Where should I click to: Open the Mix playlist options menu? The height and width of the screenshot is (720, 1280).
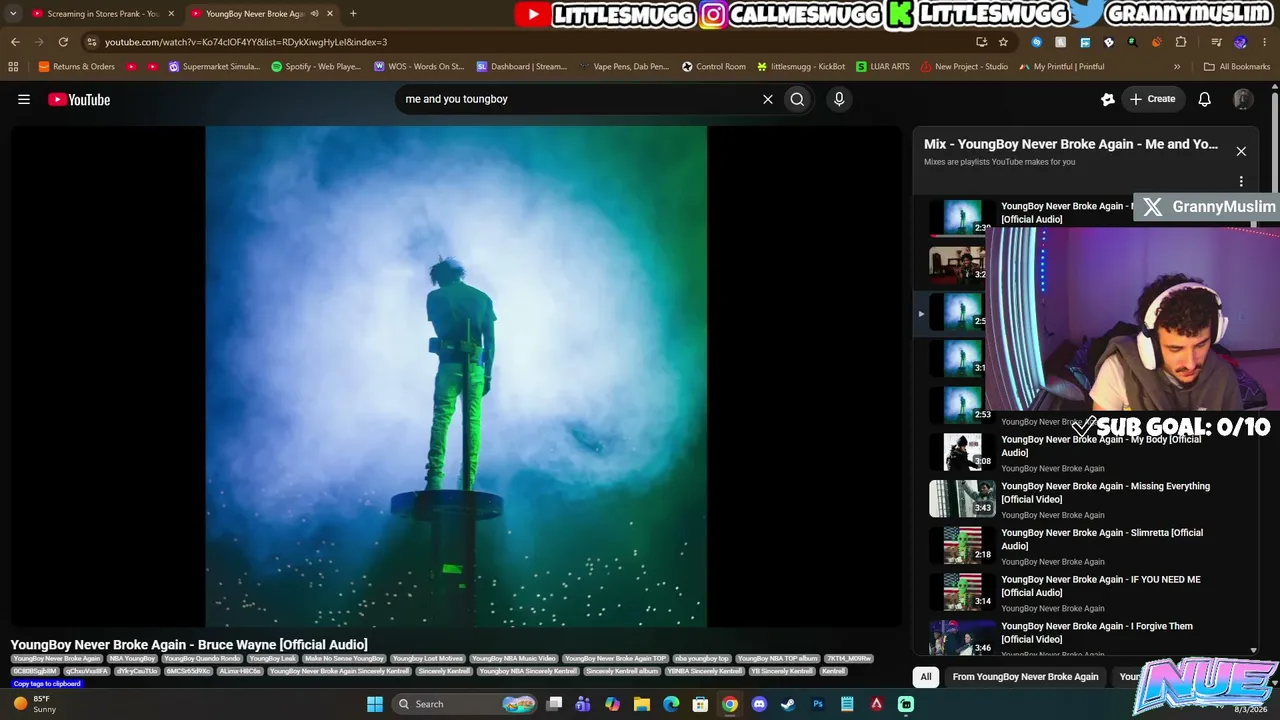click(1241, 182)
